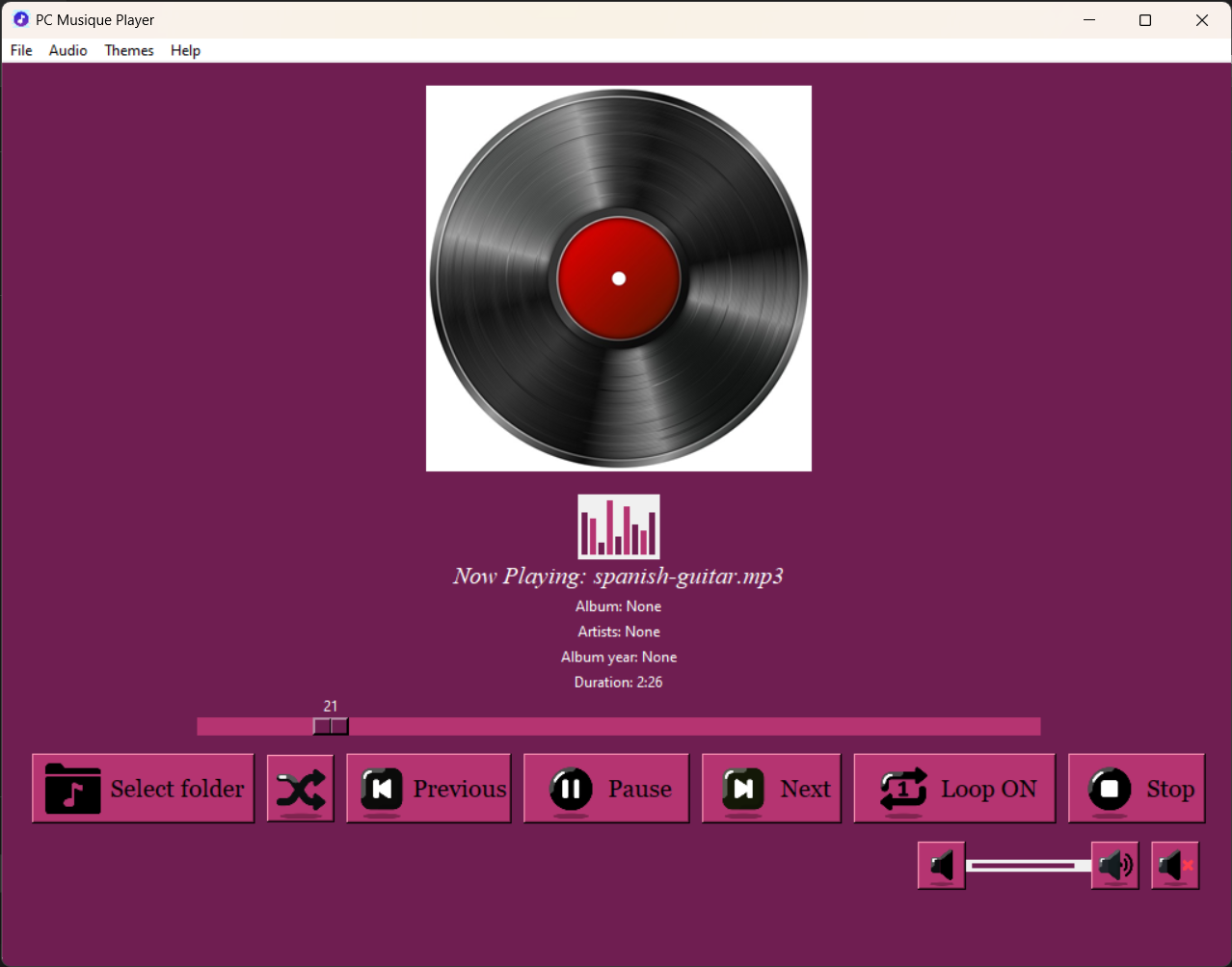Viewport: 1232px width, 967px height.
Task: Click the Select folder button
Action: click(144, 789)
